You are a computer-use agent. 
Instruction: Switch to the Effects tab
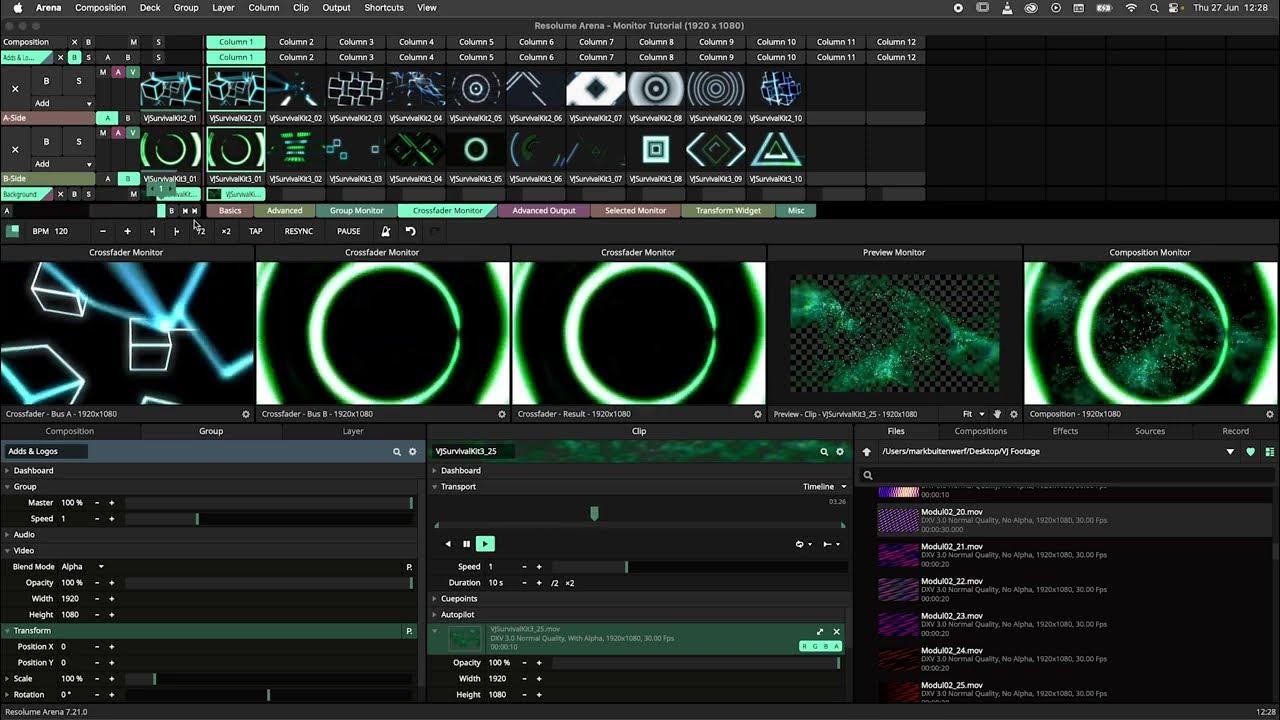point(1065,431)
